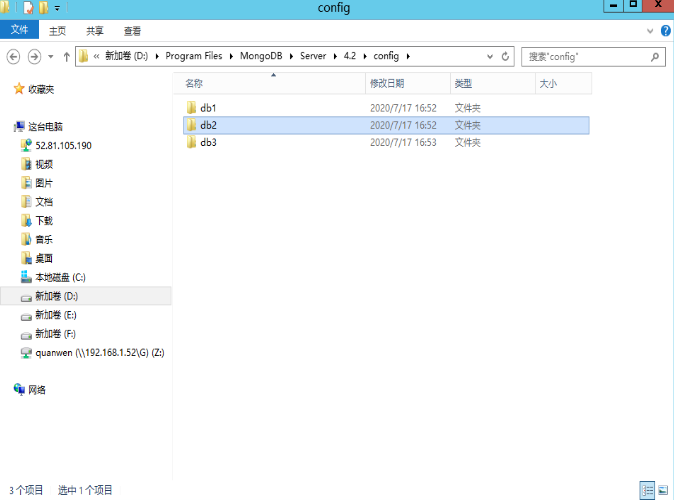Switch to details view in status bar
Image resolution: width=674 pixels, height=500 pixels.
click(x=647, y=490)
